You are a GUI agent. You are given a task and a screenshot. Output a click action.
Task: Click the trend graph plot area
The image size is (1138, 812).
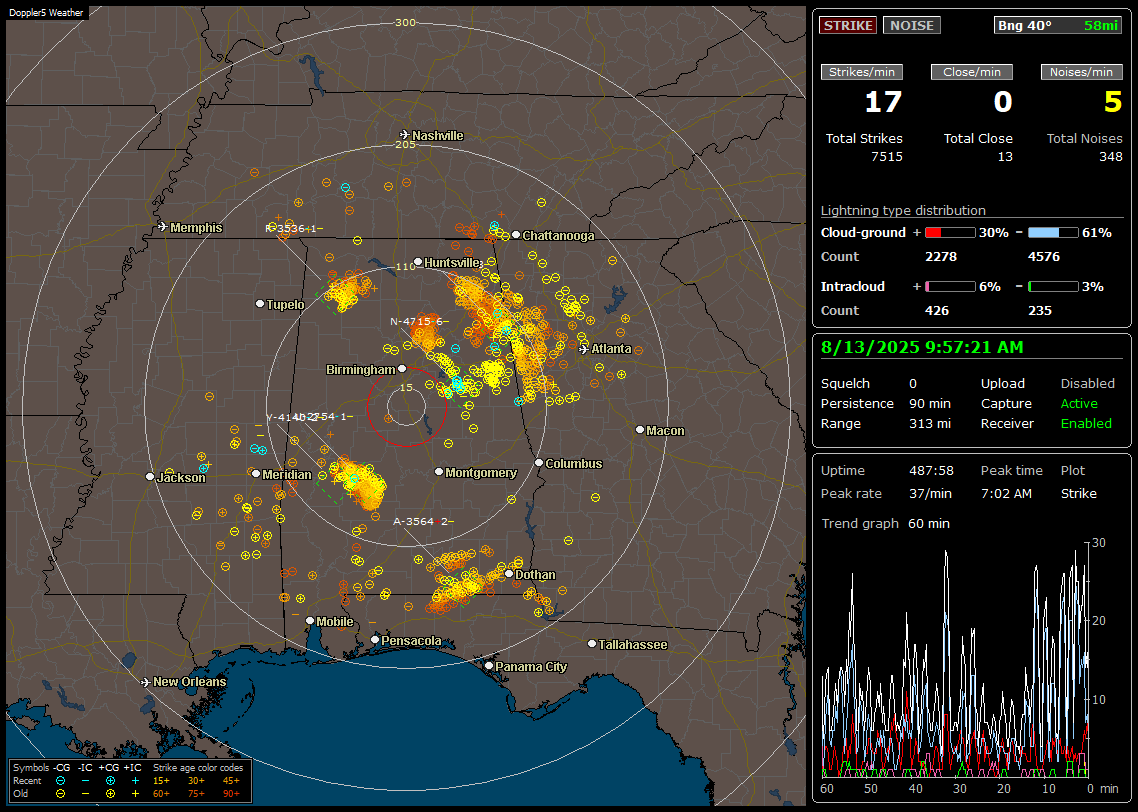(954, 660)
